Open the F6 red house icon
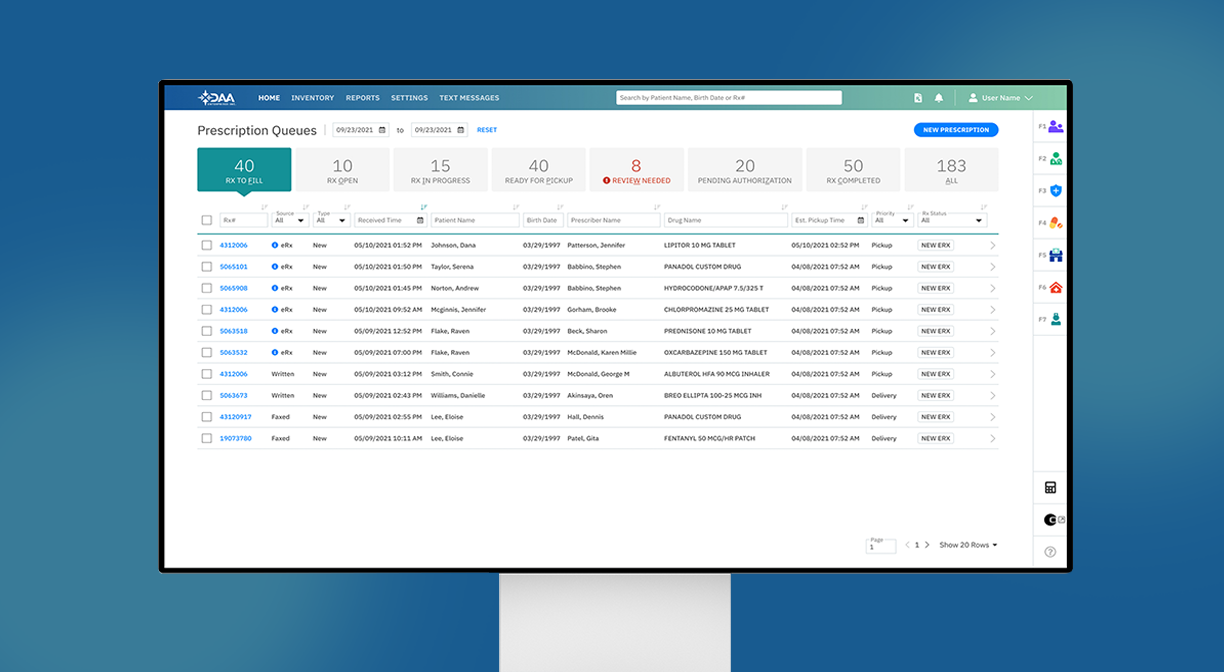 1055,287
